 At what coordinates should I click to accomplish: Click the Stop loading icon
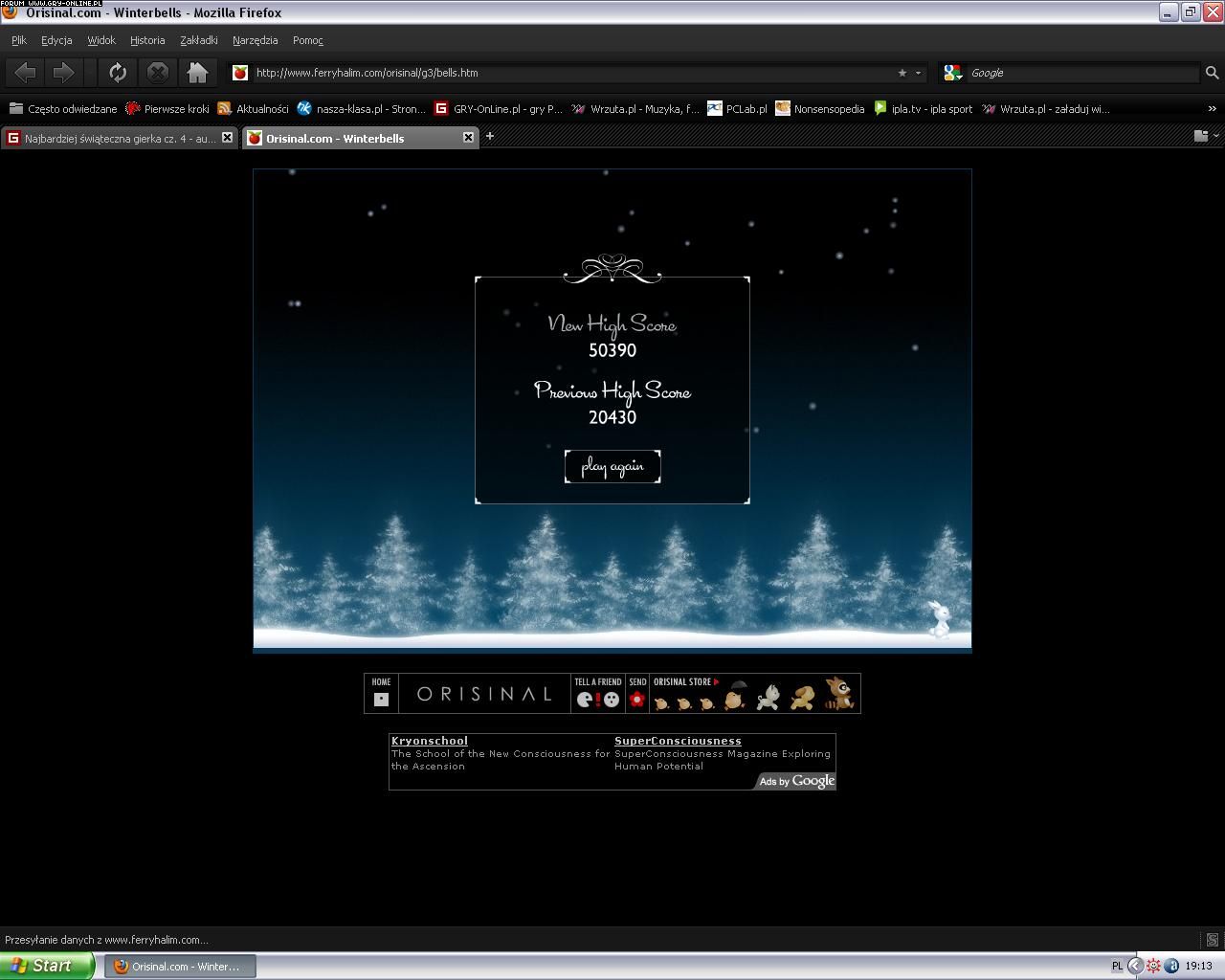tap(158, 73)
